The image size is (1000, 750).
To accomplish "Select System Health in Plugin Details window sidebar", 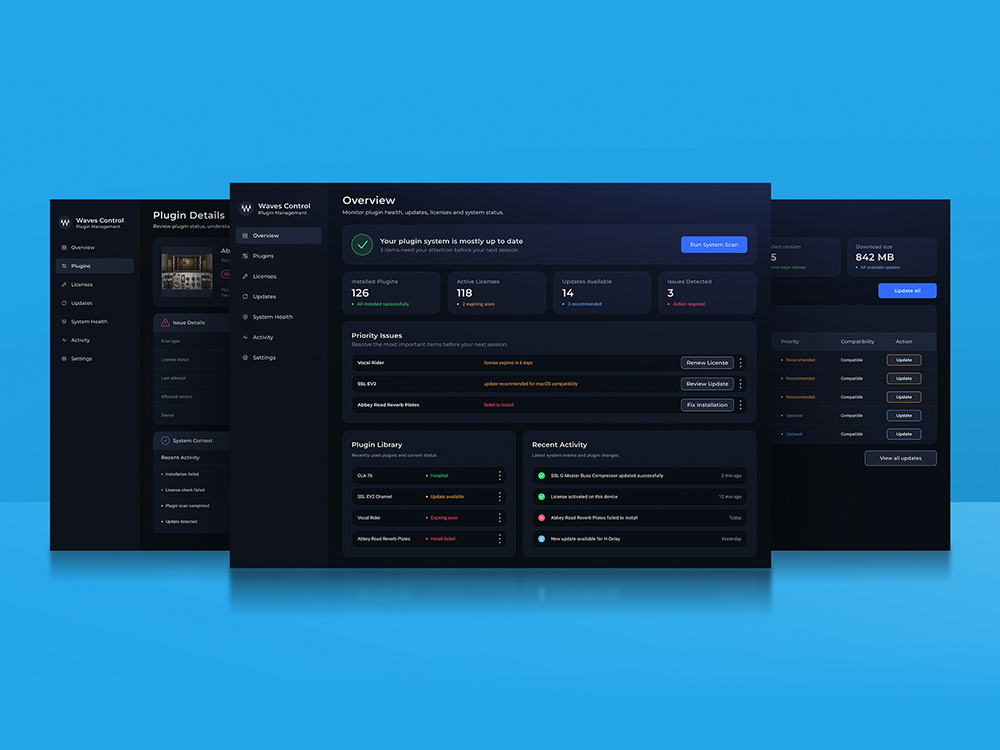I will point(94,321).
